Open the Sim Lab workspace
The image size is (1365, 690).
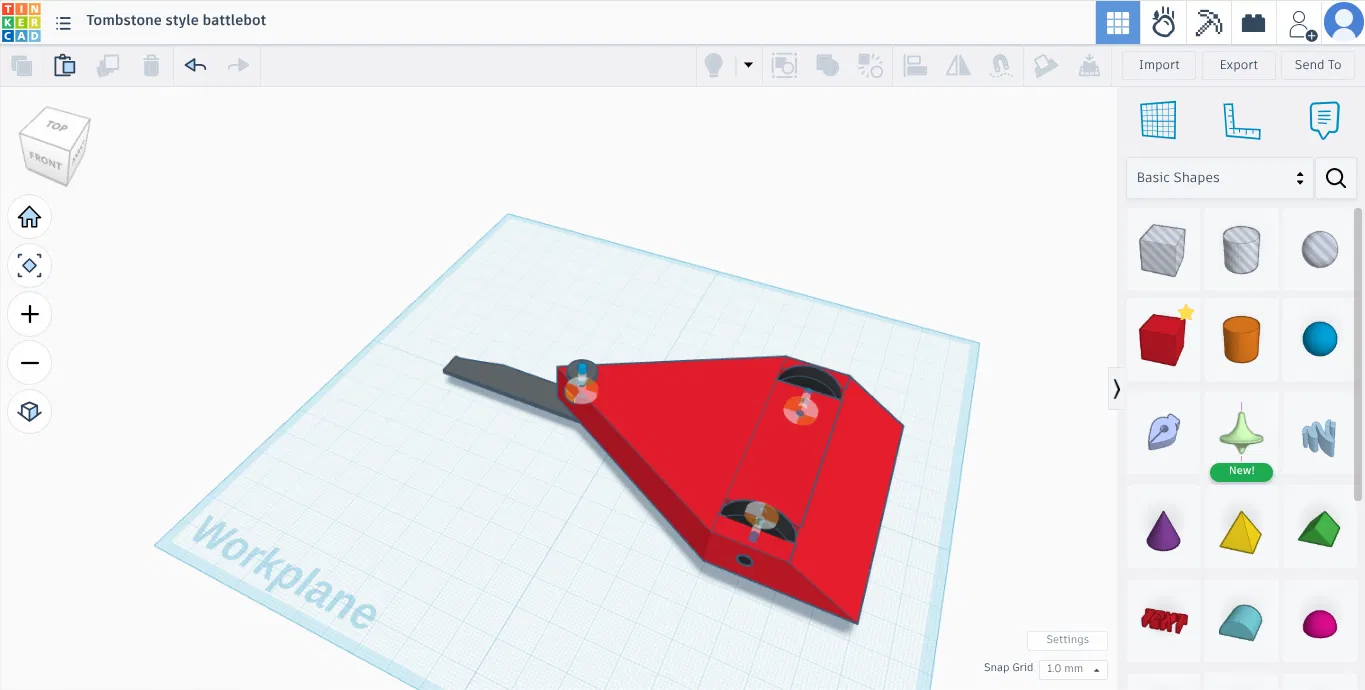pos(1163,22)
